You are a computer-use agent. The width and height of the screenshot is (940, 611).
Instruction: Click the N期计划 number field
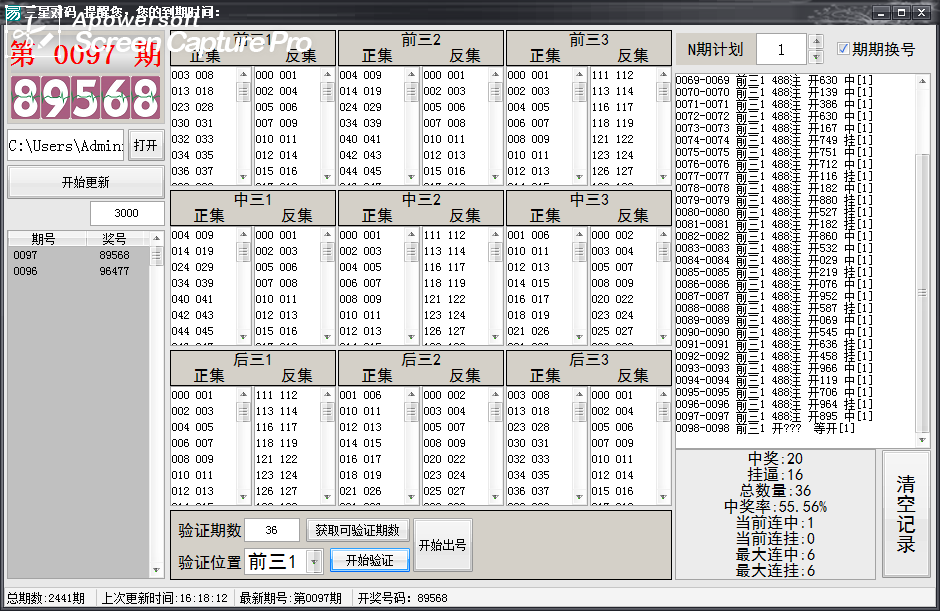pyautogui.click(x=781, y=49)
